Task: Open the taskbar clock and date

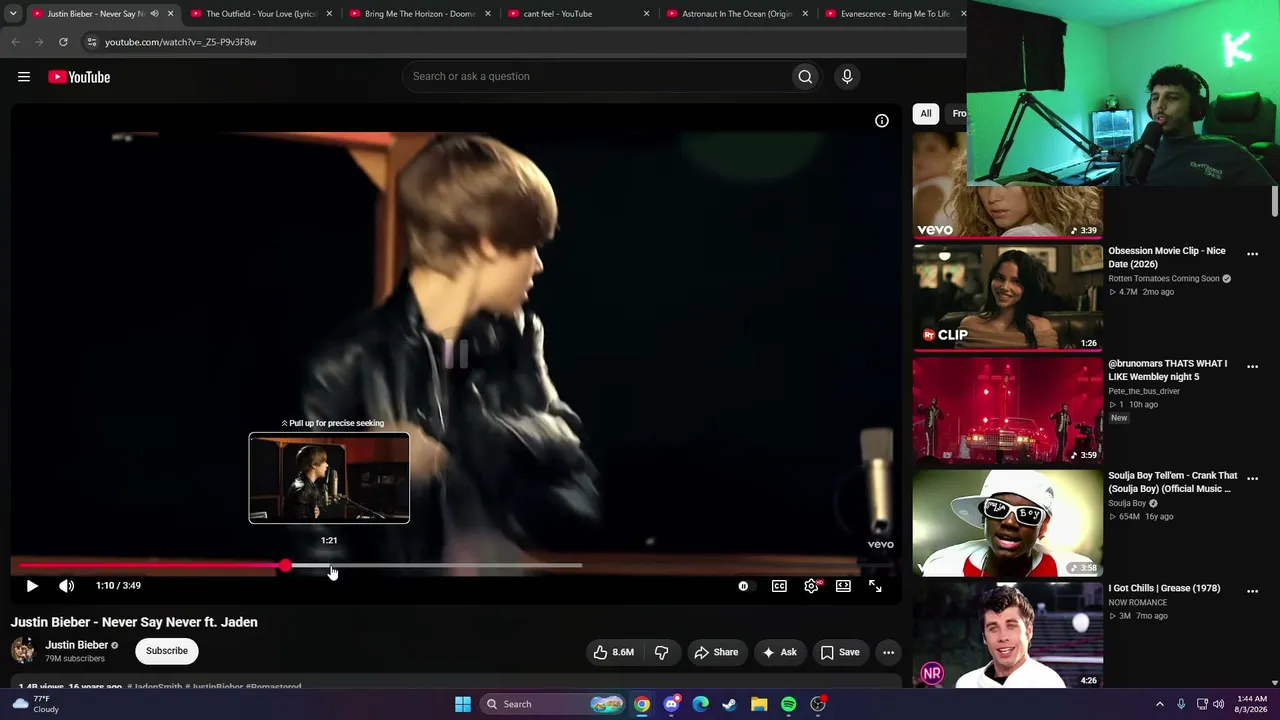Action: tap(1252, 704)
